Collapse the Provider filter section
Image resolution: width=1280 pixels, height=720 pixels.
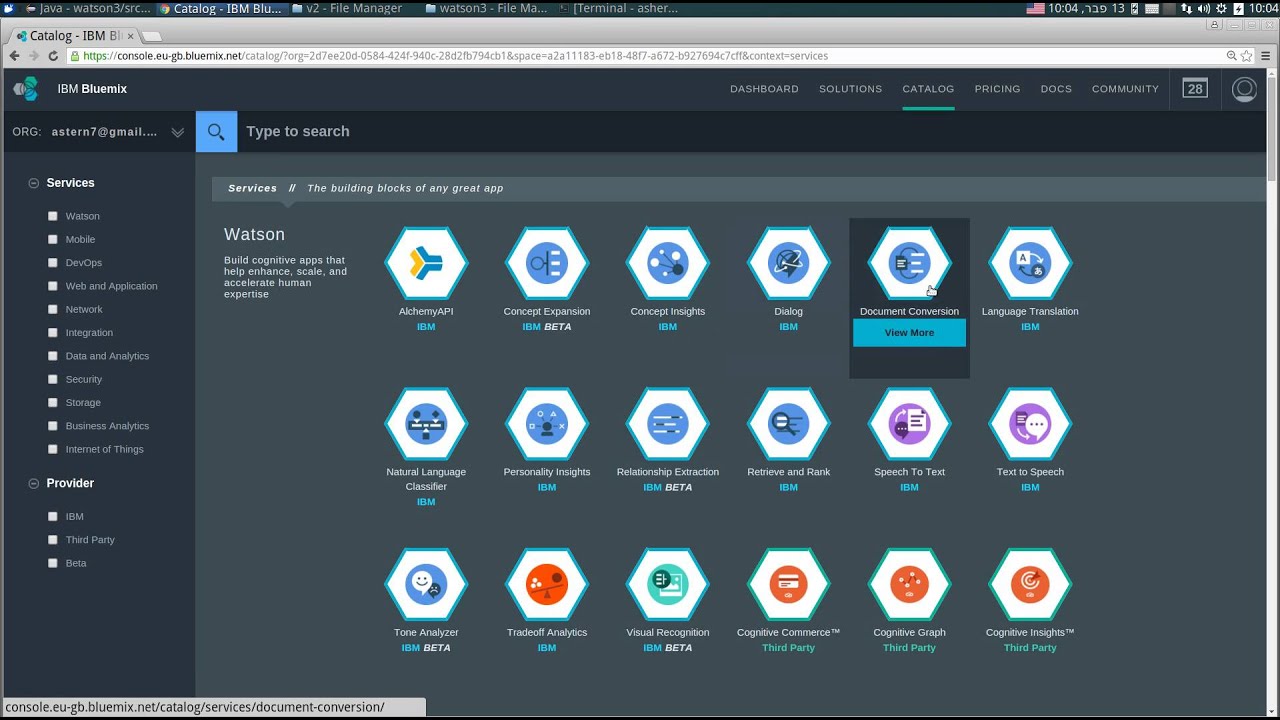tap(34, 483)
